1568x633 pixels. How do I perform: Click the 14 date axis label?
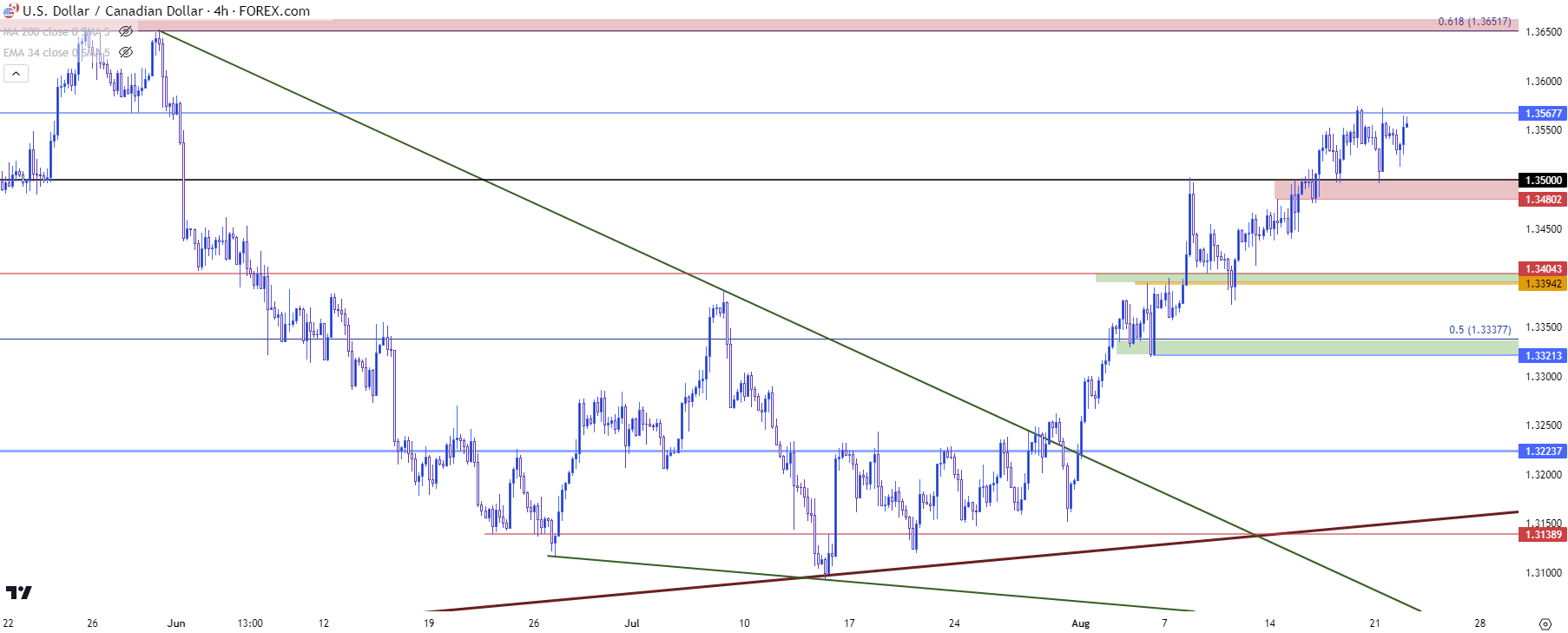(1269, 623)
